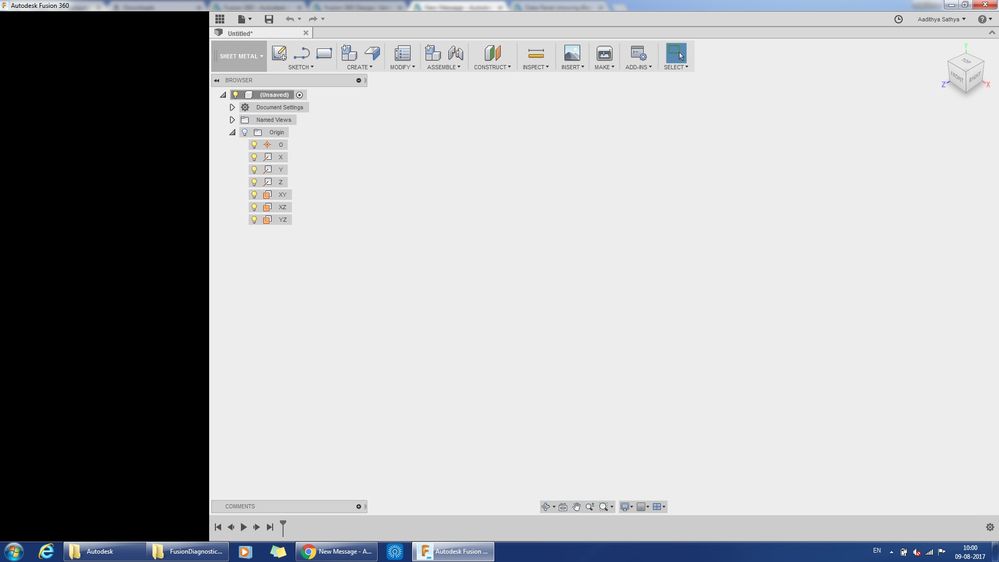
Task: Click the Orbit tool in navigation bar
Action: (x=545, y=507)
